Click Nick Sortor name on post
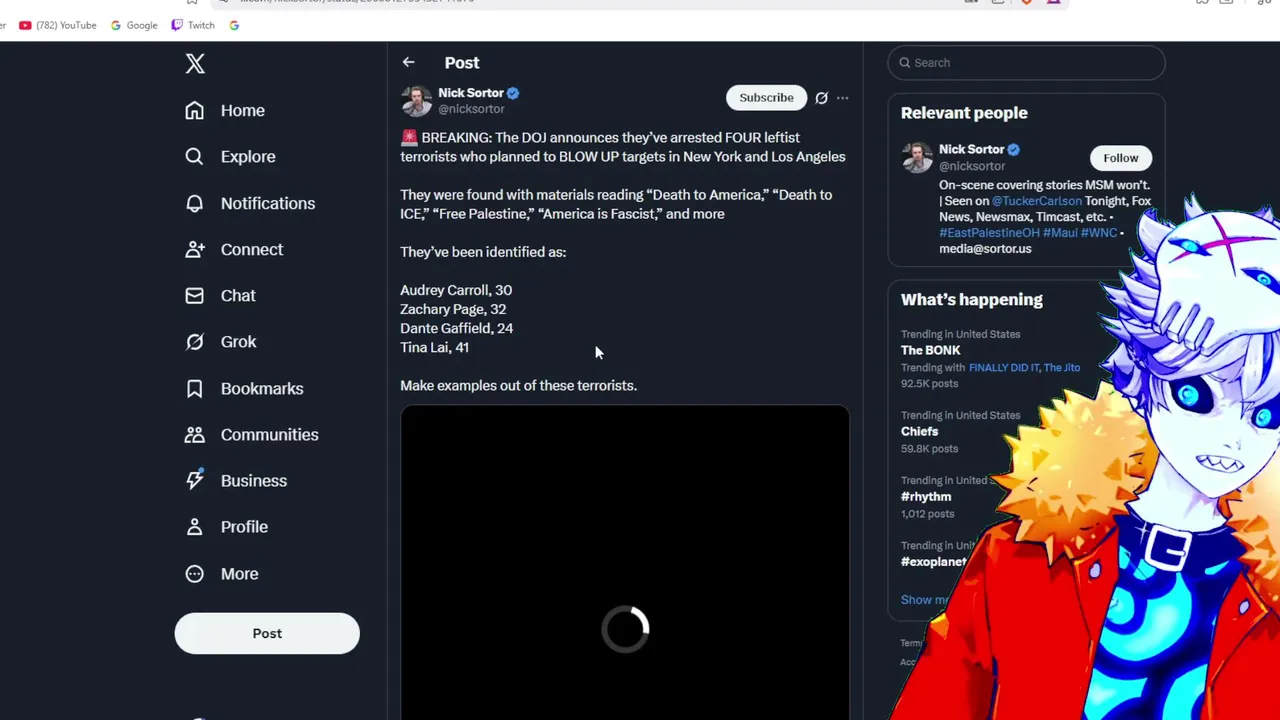 pos(471,93)
